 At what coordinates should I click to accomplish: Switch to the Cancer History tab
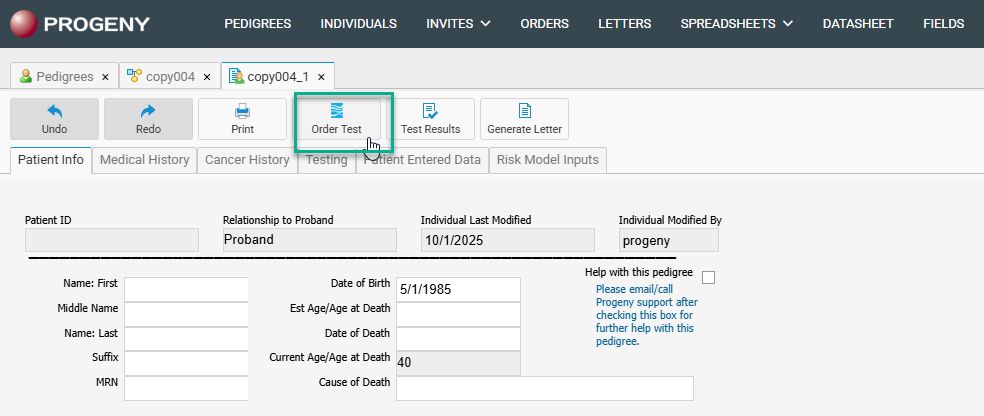[x=247, y=160]
